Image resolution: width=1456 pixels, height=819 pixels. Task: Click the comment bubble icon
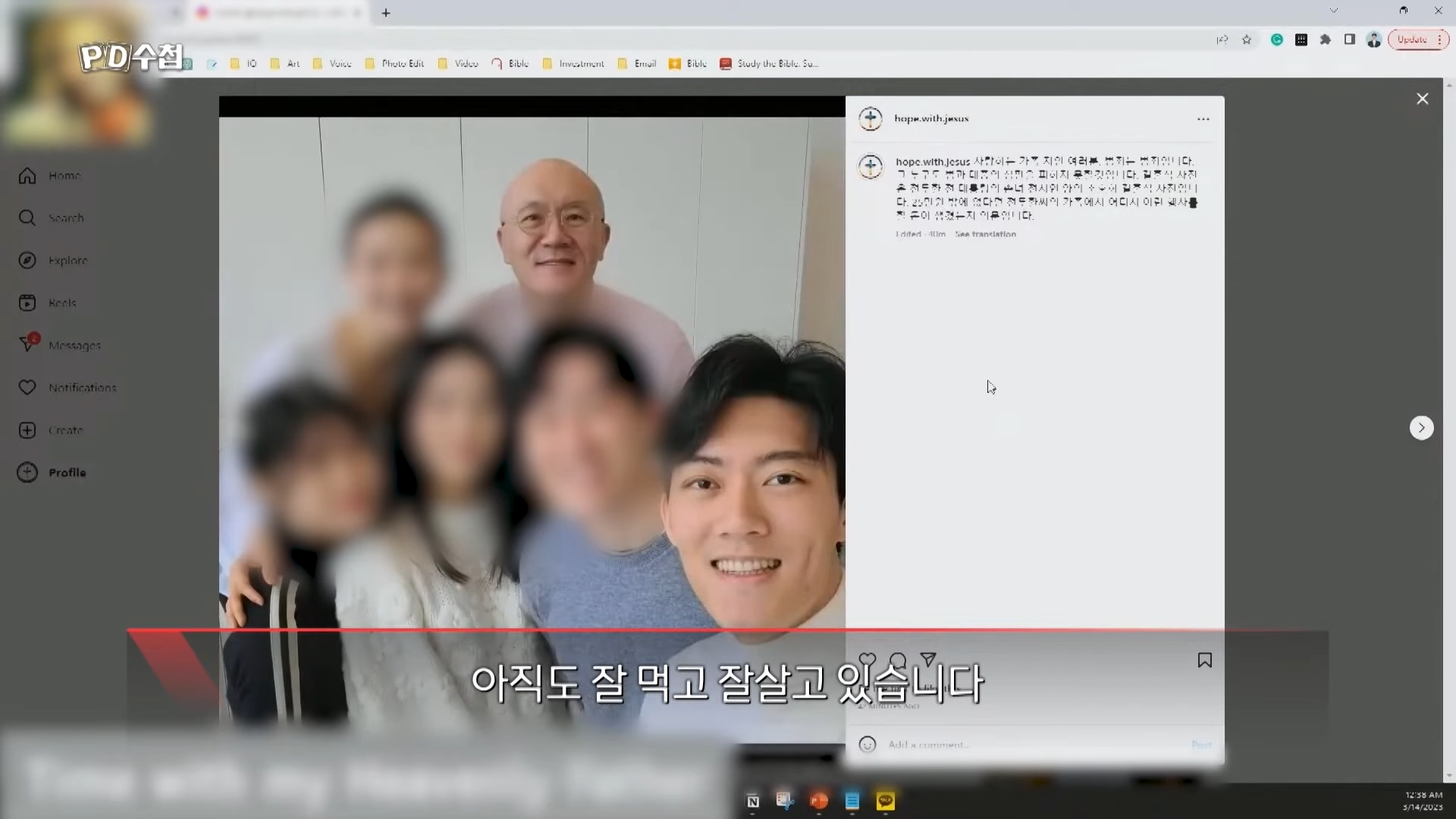click(x=898, y=661)
